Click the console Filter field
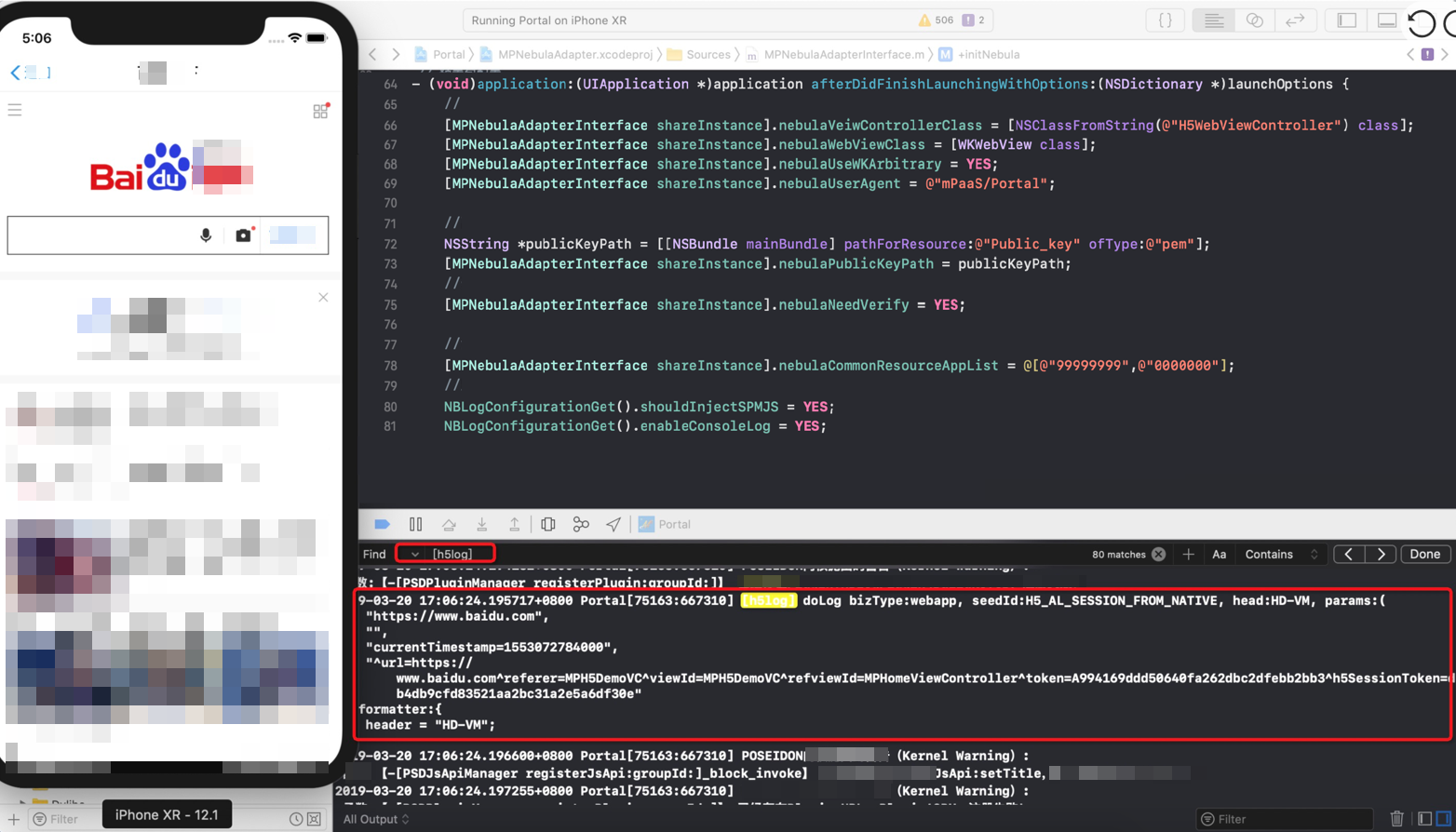The width and height of the screenshot is (1456, 832). (1285, 819)
